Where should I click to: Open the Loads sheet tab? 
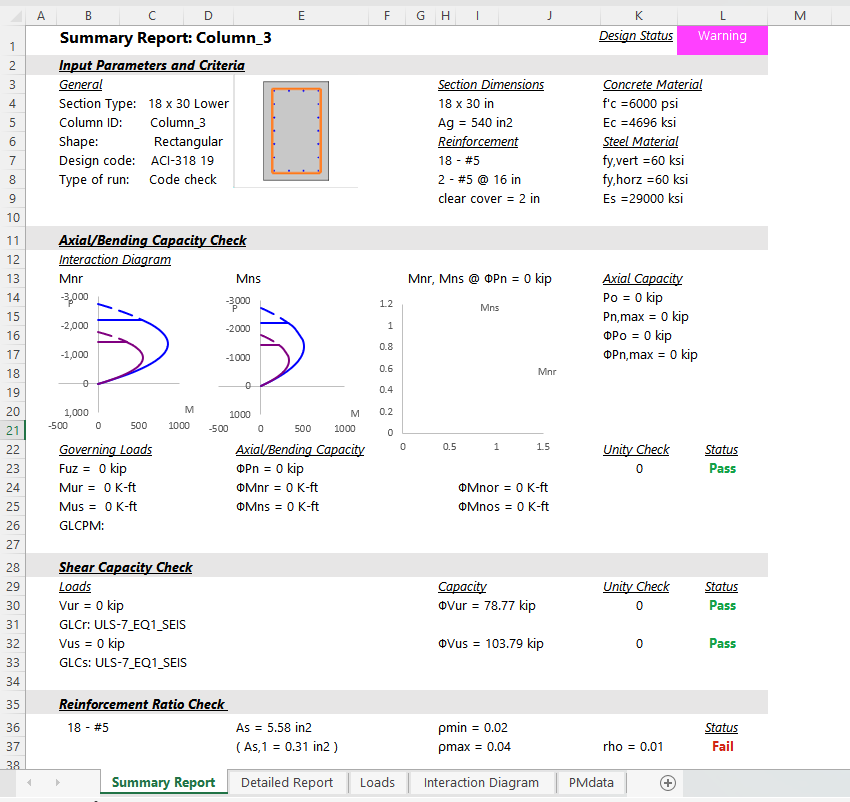(x=377, y=783)
